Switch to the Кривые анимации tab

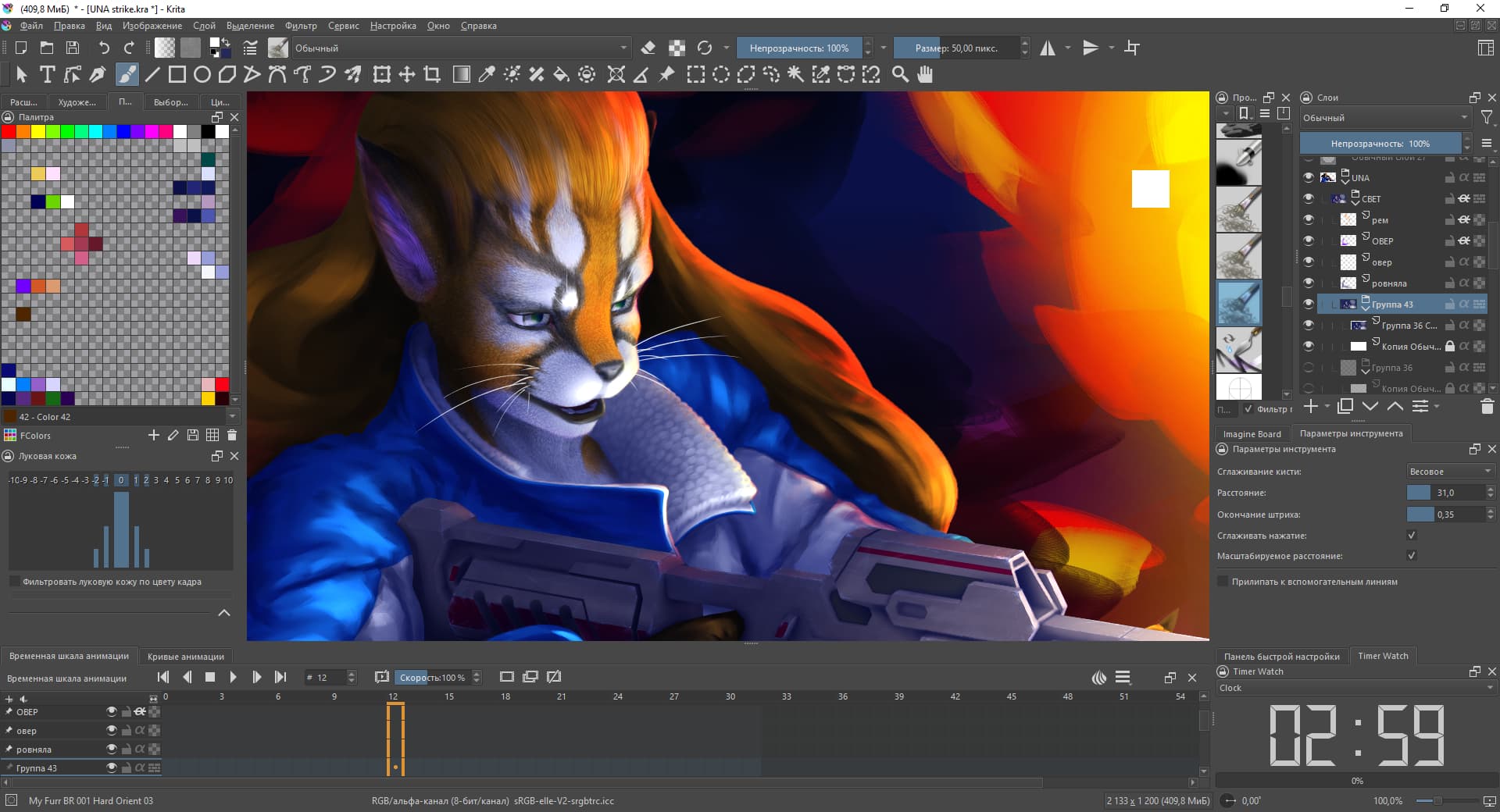tap(186, 657)
